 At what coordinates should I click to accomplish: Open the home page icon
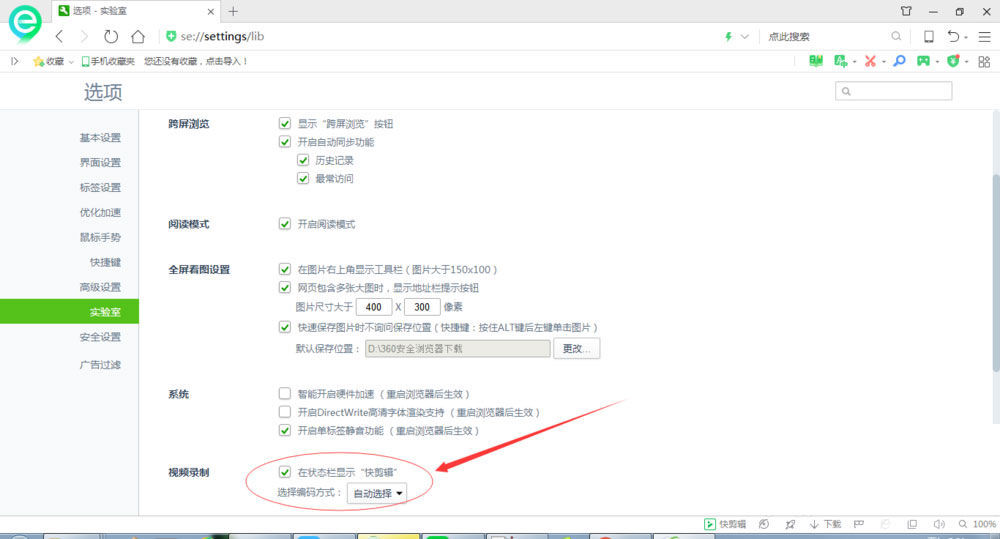click(x=138, y=36)
